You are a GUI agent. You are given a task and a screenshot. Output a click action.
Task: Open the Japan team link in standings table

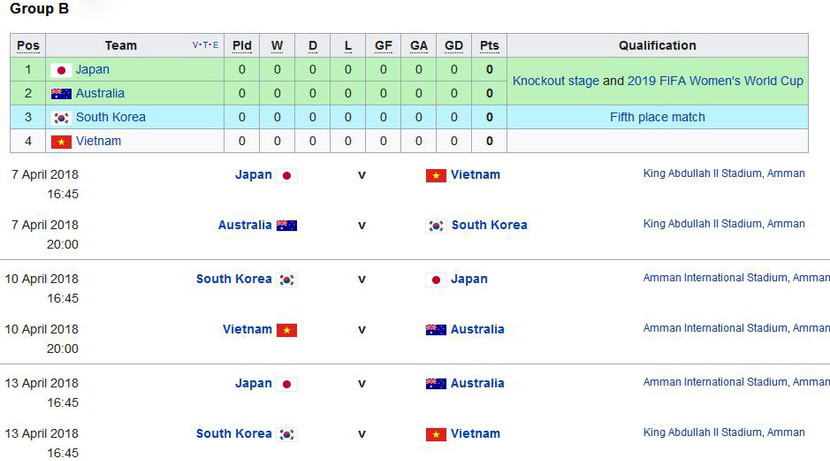(x=93, y=70)
